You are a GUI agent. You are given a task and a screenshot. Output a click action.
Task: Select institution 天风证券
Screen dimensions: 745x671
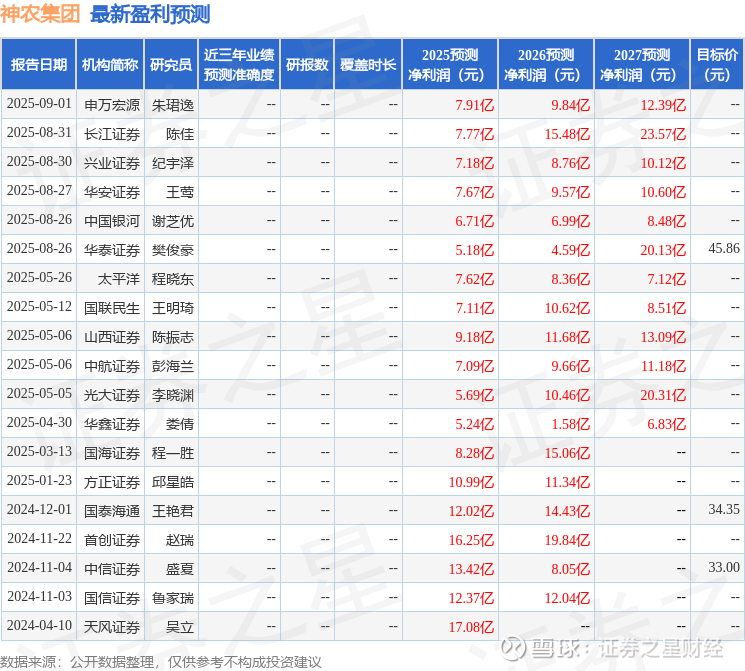pos(112,627)
